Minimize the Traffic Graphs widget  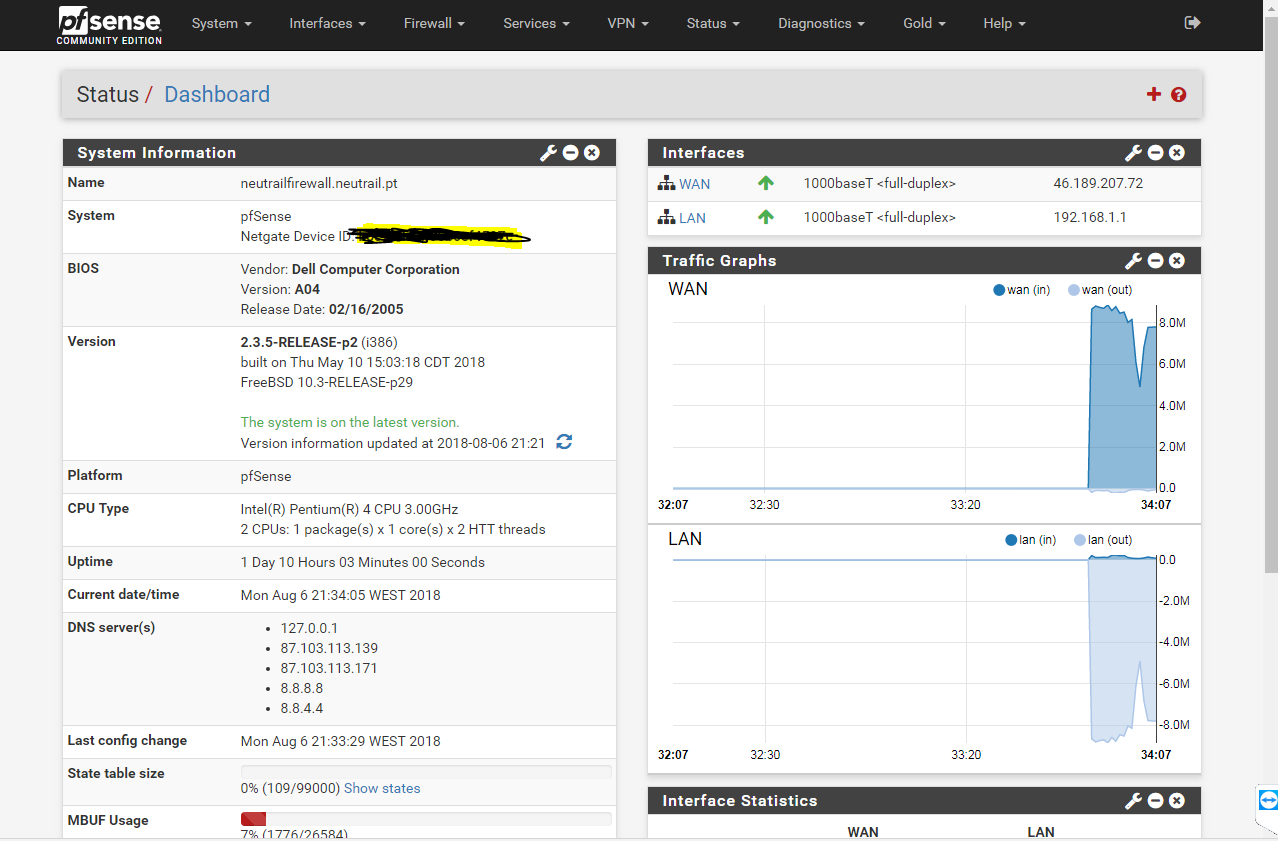click(1155, 261)
